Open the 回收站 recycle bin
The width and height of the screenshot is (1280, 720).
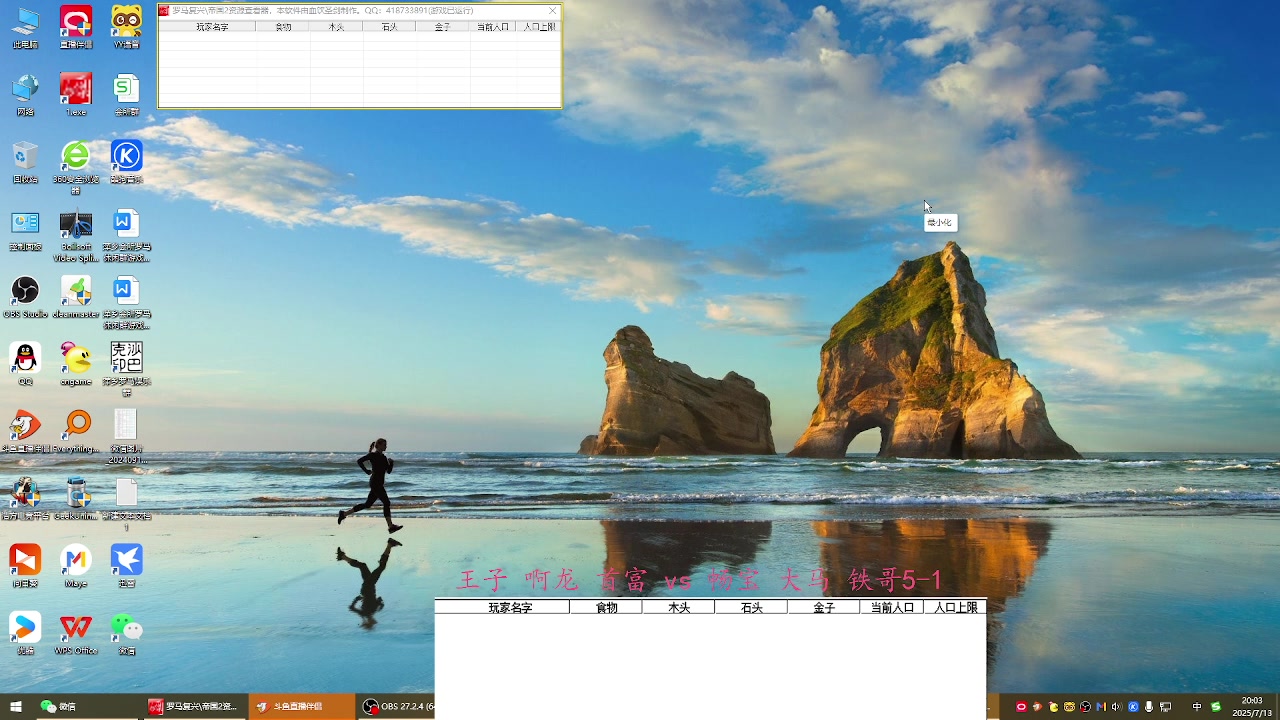click(25, 162)
